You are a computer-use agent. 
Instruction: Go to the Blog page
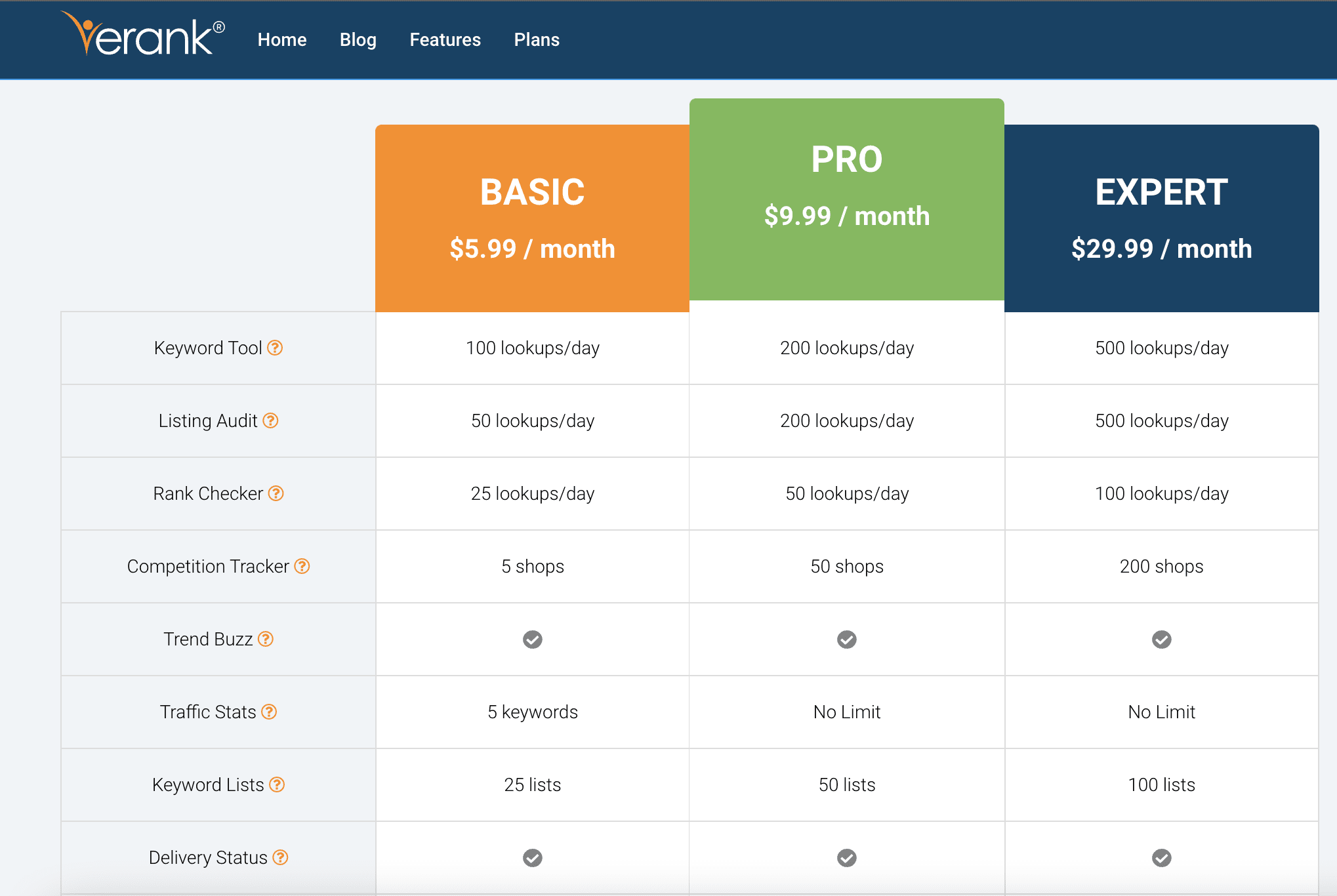click(358, 40)
